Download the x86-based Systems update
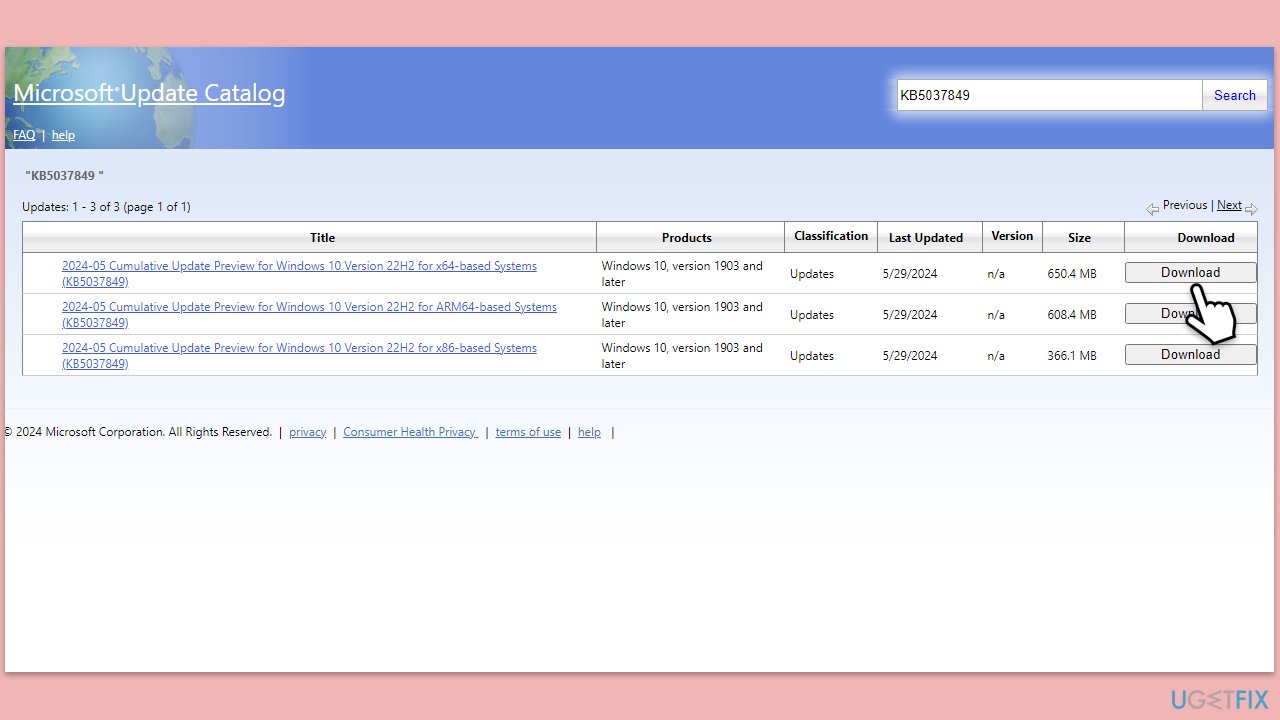This screenshot has height=720, width=1280. 1190,355
